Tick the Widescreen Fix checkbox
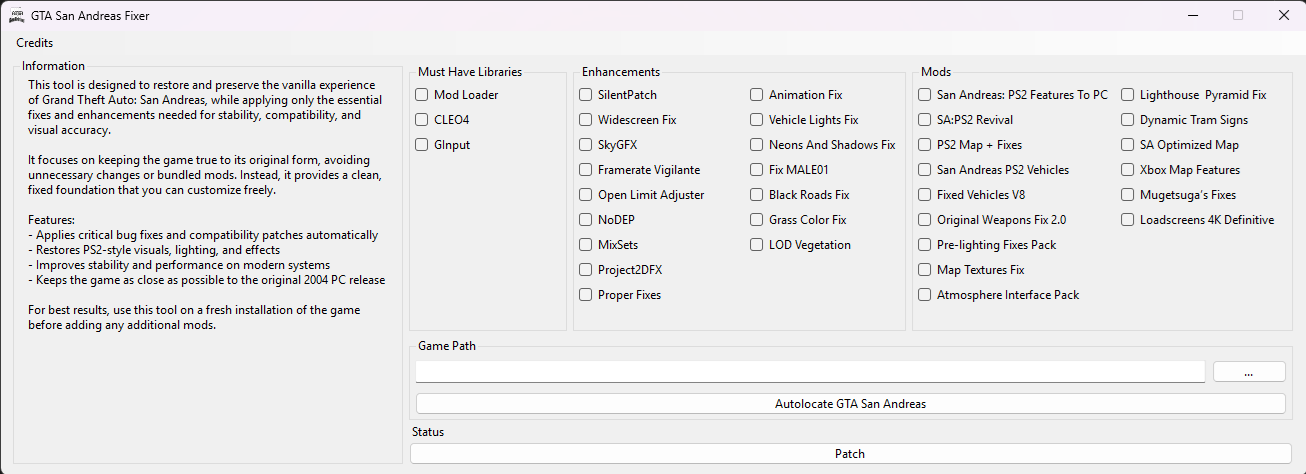This screenshot has width=1306, height=474. [x=586, y=120]
